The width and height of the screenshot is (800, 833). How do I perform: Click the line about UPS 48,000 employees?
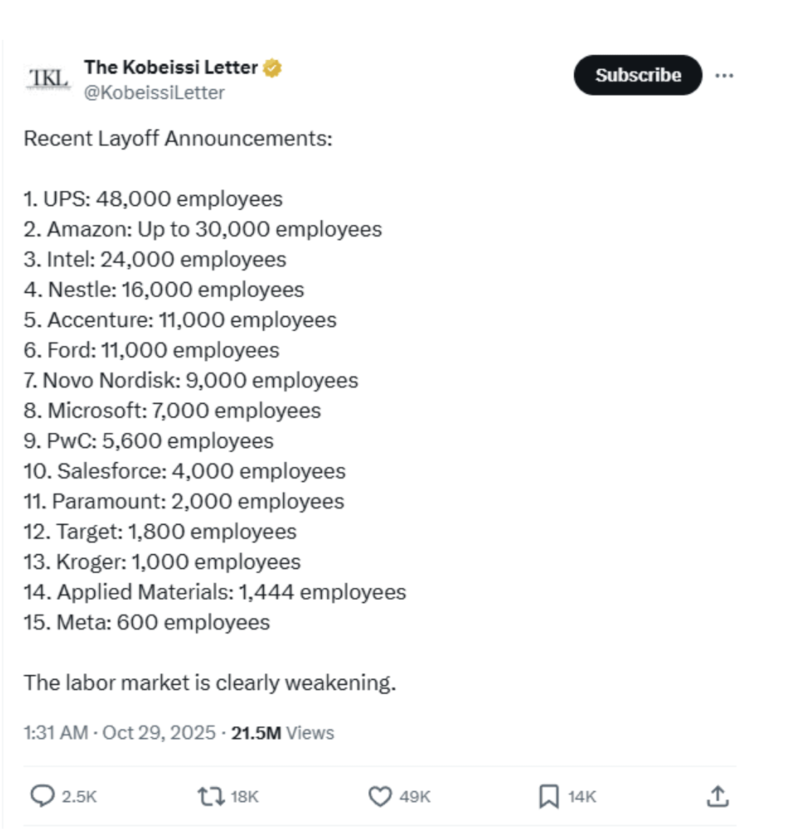pos(153,199)
